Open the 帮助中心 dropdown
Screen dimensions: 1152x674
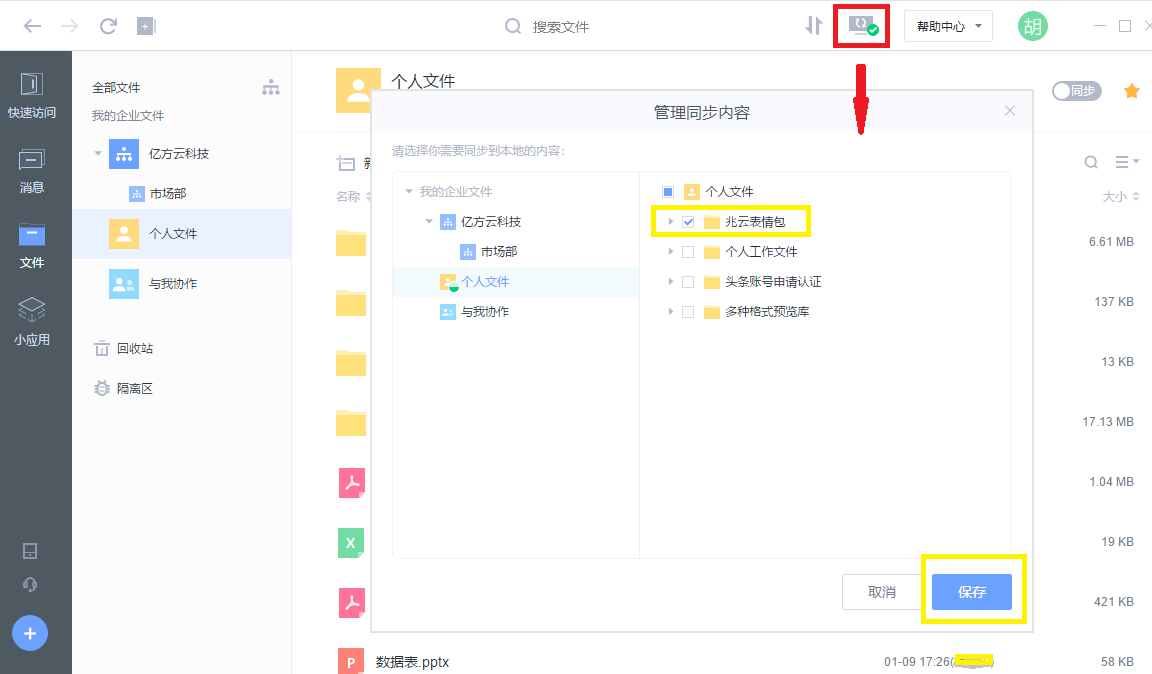[946, 25]
